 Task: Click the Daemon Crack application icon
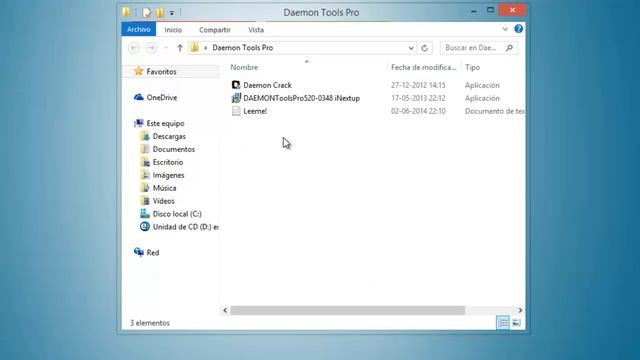click(236, 85)
